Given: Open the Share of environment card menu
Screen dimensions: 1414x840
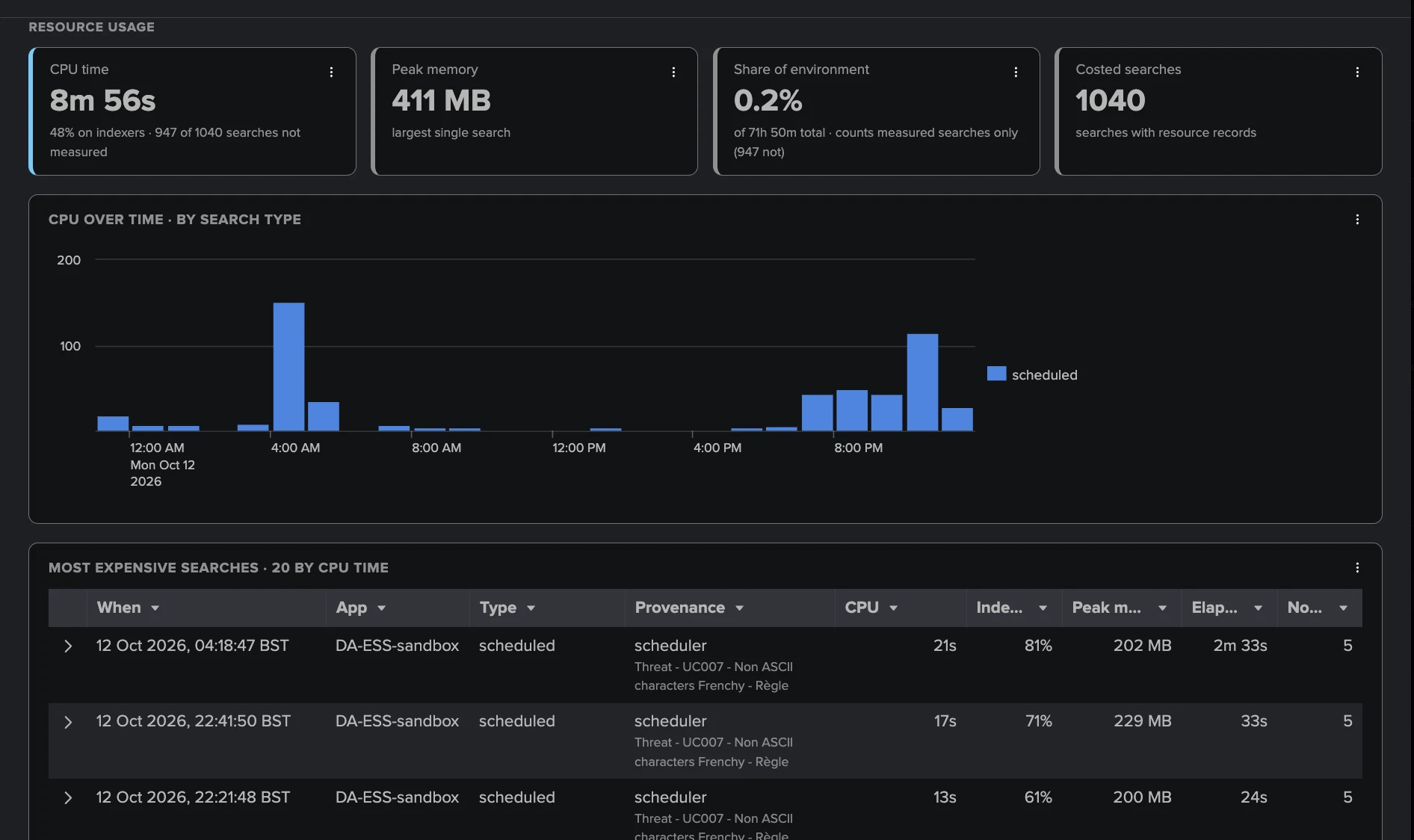Looking at the screenshot, I should [1016, 72].
